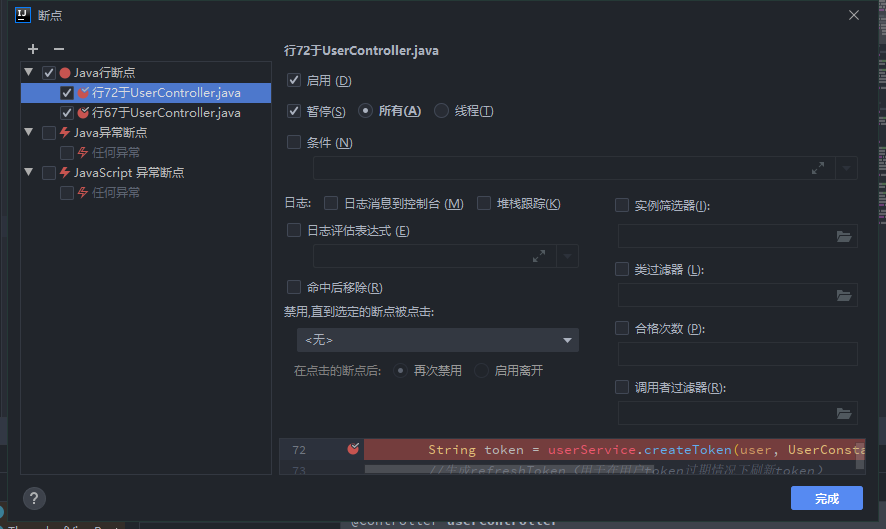Screen dimensions: 886x529
Task: Open folder browser for 调用者过滤器 field
Action: coord(844,414)
